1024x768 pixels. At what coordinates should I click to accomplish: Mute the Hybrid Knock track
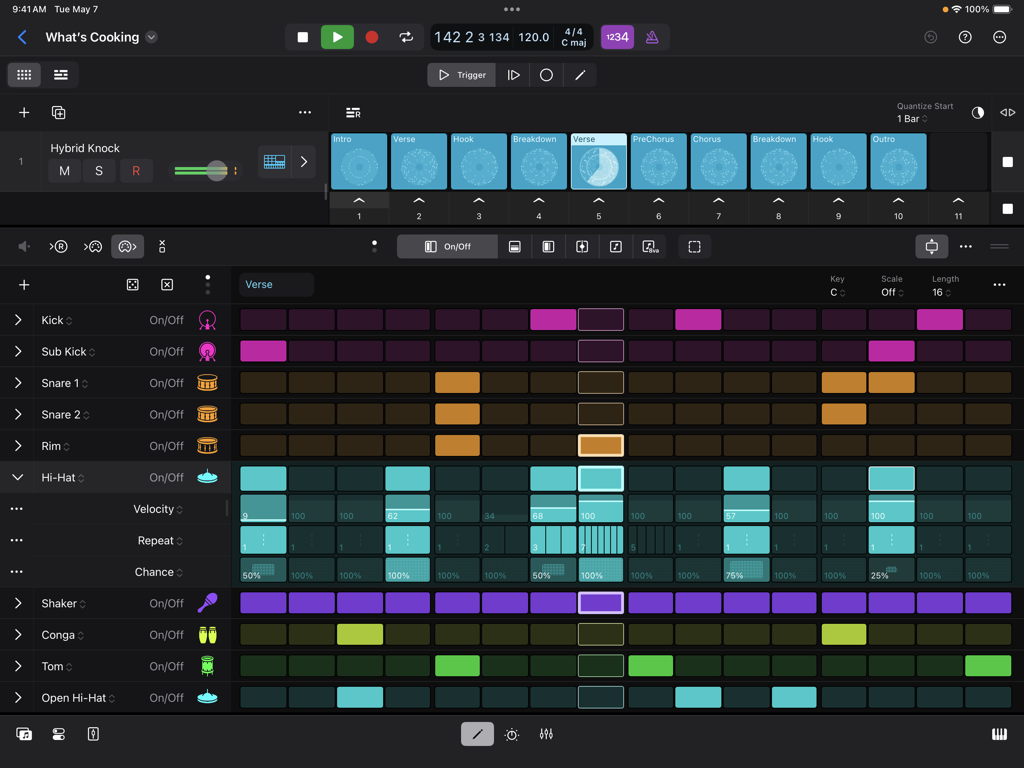click(x=64, y=171)
